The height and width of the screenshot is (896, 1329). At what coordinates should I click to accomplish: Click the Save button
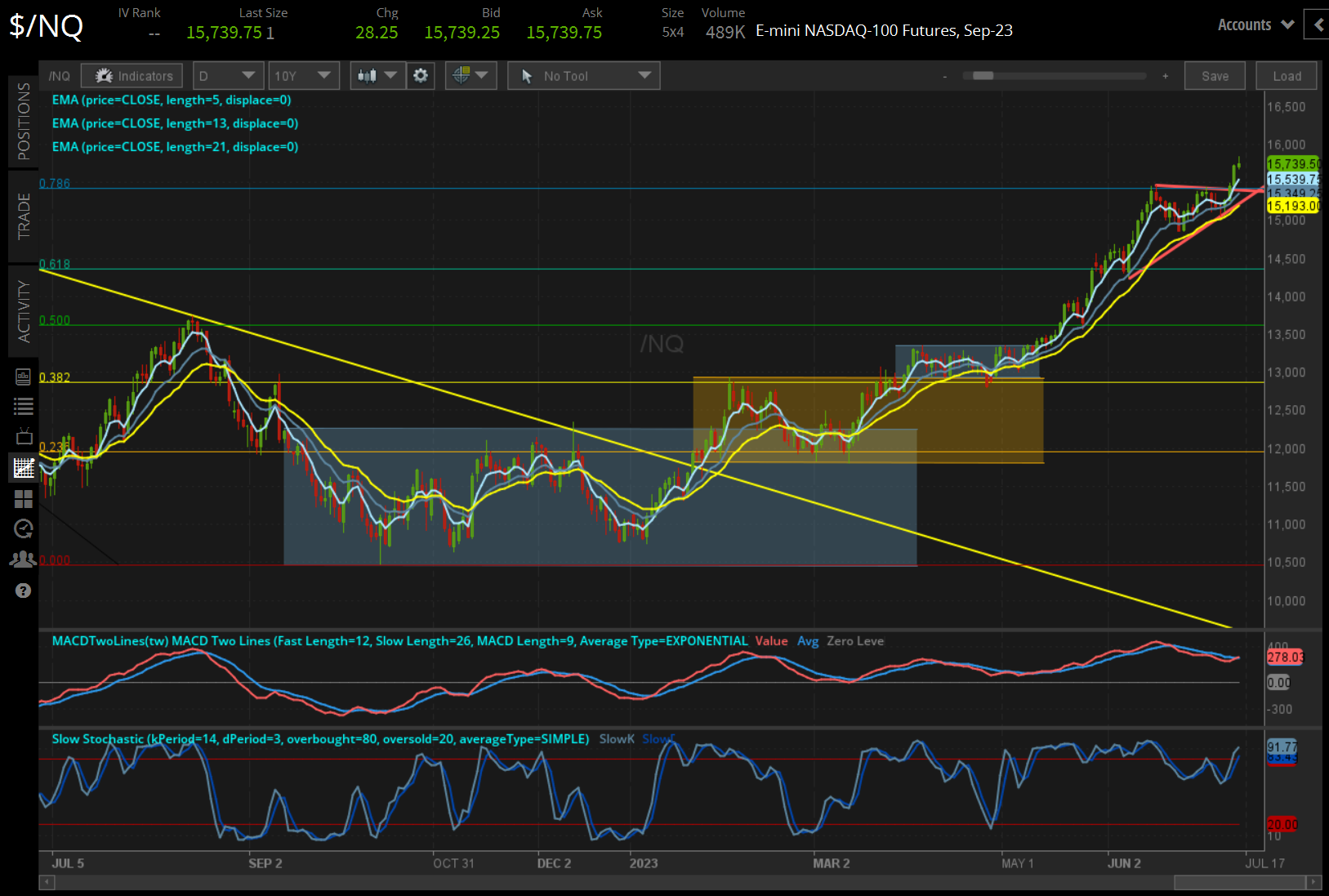1215,75
